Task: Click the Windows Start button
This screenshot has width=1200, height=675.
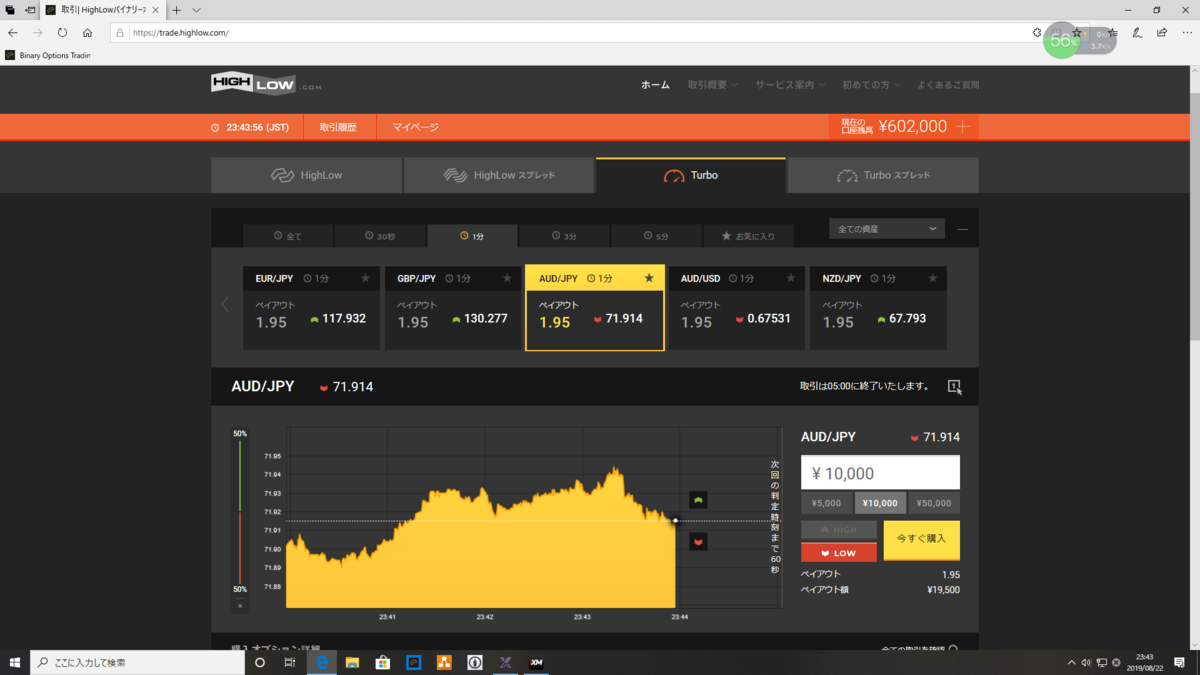Action: [x=15, y=662]
